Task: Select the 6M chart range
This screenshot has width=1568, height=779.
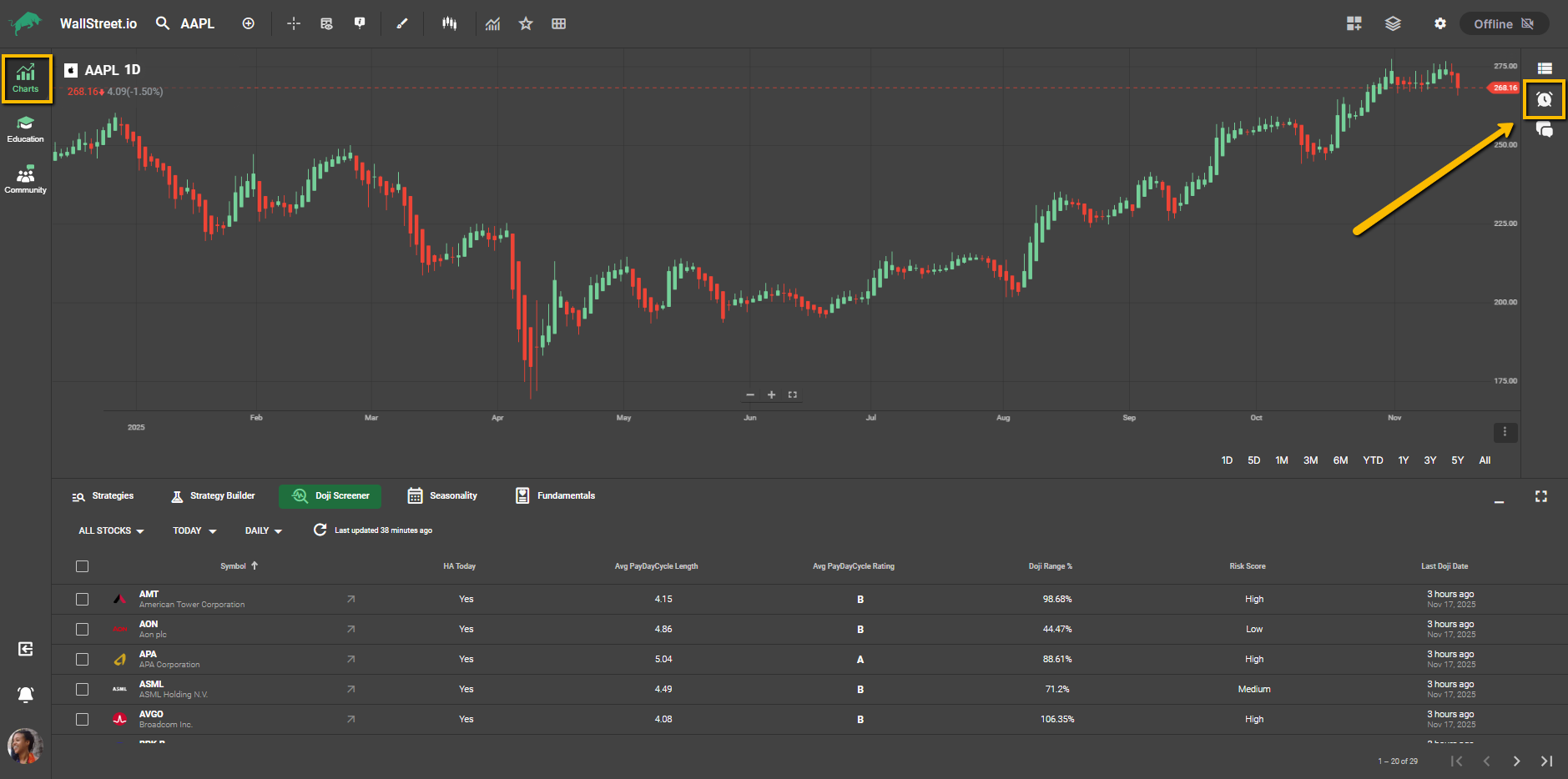Action: click(1340, 460)
